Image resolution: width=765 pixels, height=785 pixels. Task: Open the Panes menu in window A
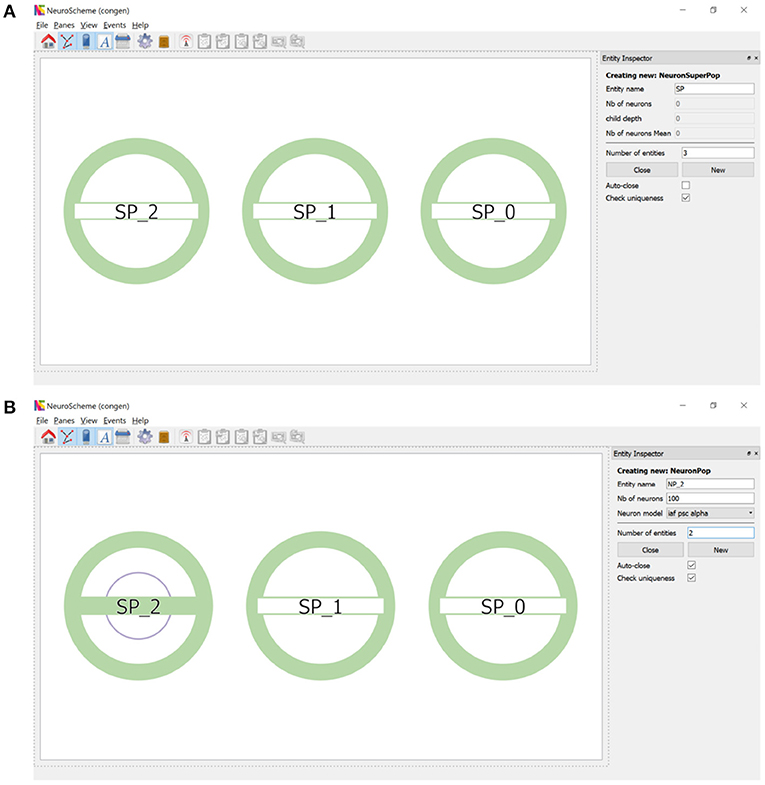point(64,25)
